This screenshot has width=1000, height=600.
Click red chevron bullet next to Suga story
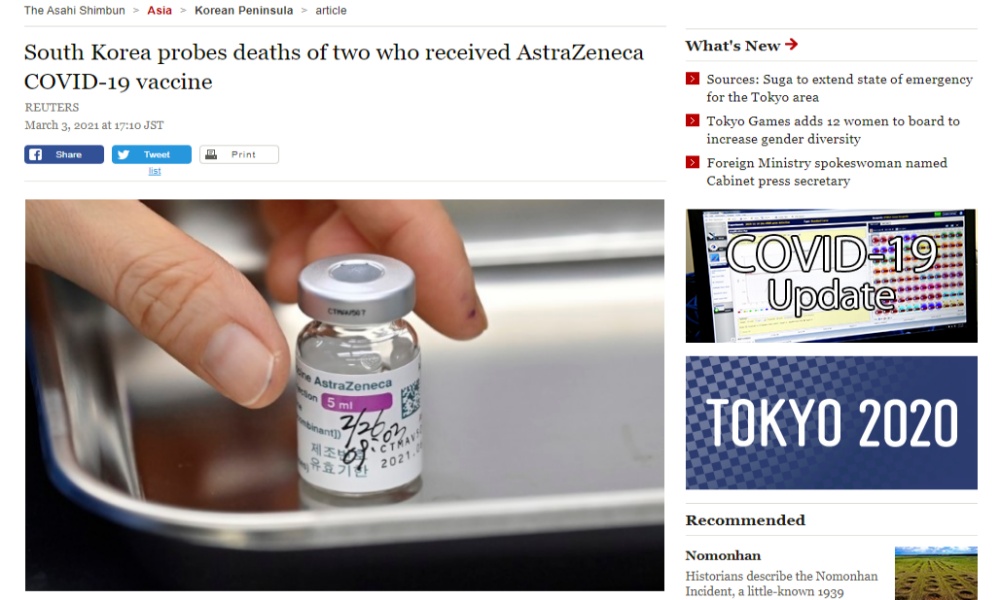tap(693, 78)
